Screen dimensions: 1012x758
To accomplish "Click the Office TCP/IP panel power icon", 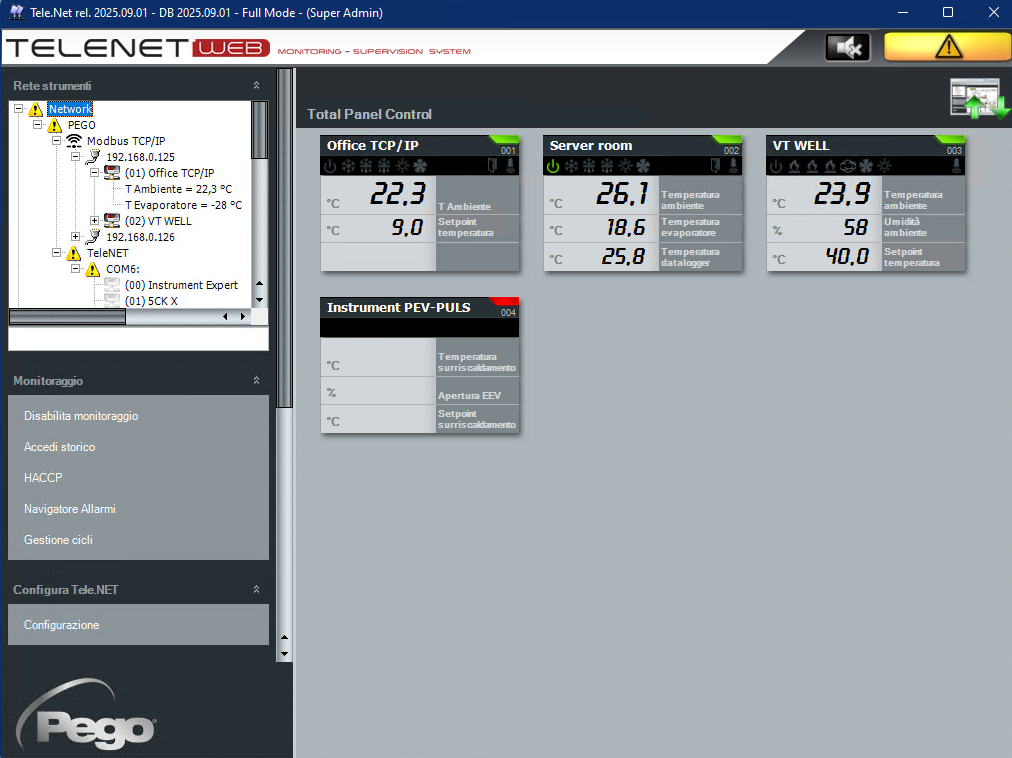I will coord(331,166).
